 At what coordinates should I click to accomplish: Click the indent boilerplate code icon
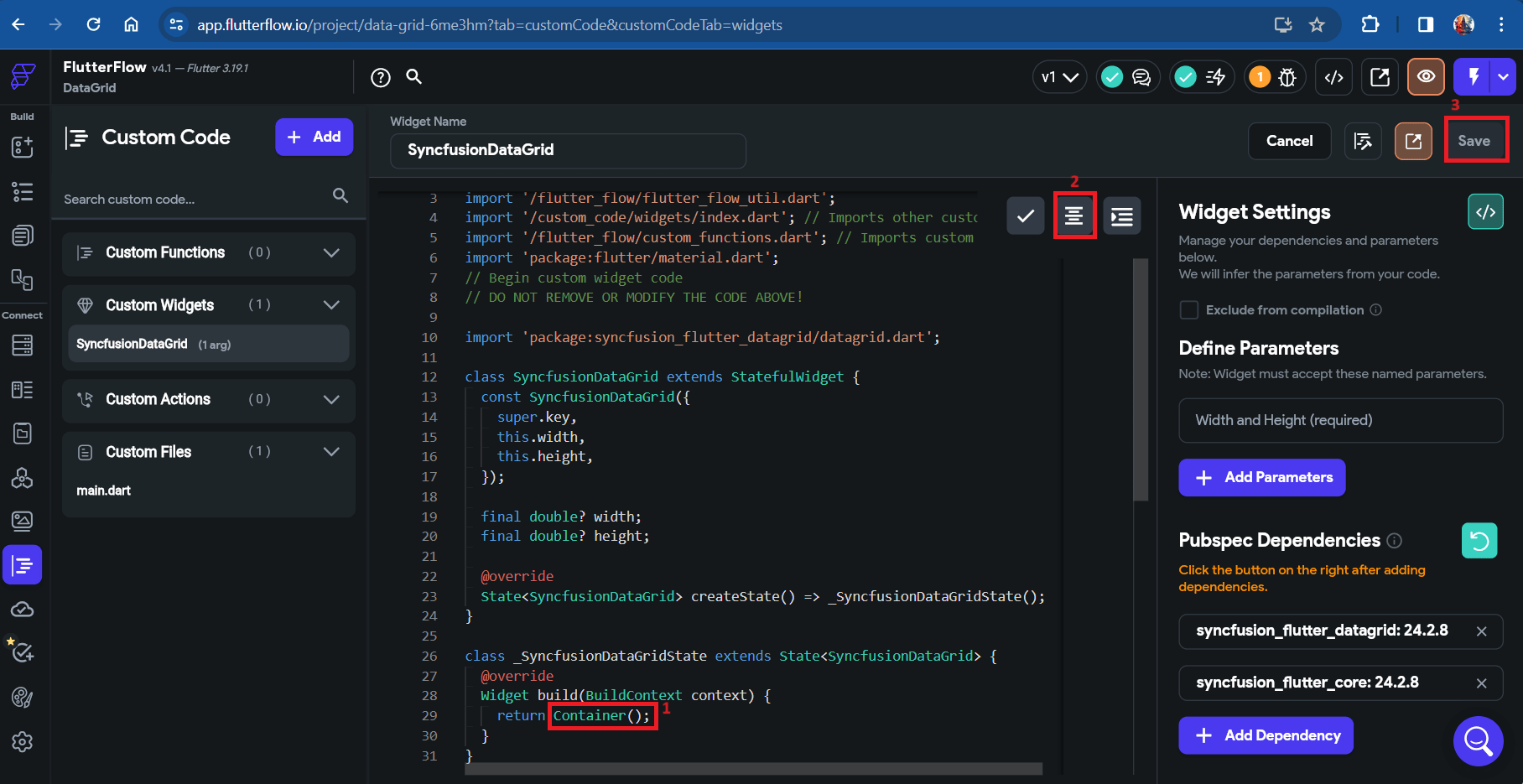tap(1122, 216)
